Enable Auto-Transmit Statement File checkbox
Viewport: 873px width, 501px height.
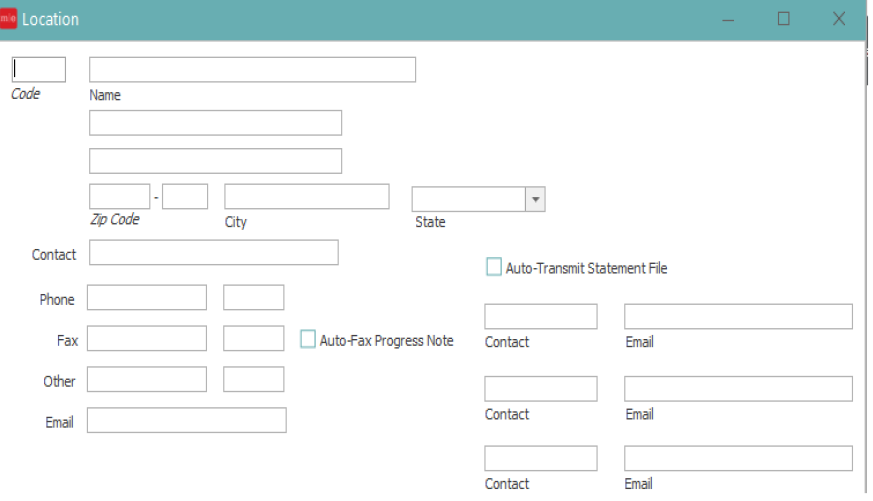(494, 267)
